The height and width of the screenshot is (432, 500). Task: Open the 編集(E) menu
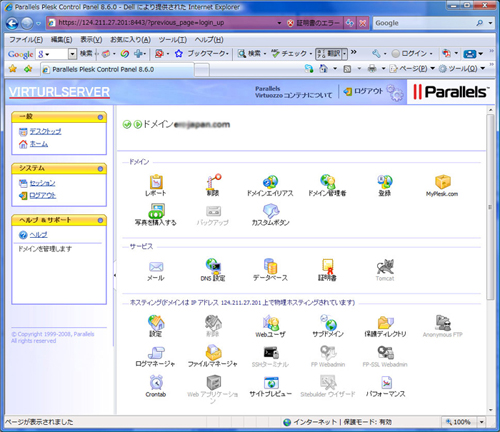[x=61, y=40]
